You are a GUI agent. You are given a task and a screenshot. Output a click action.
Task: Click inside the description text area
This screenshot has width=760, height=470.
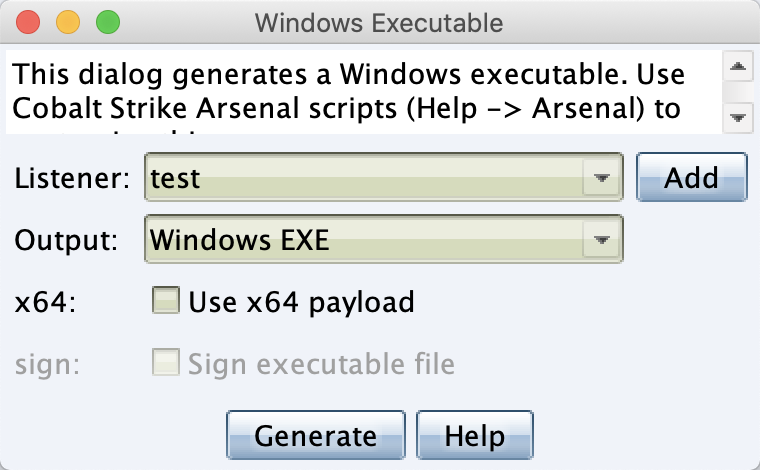point(360,91)
